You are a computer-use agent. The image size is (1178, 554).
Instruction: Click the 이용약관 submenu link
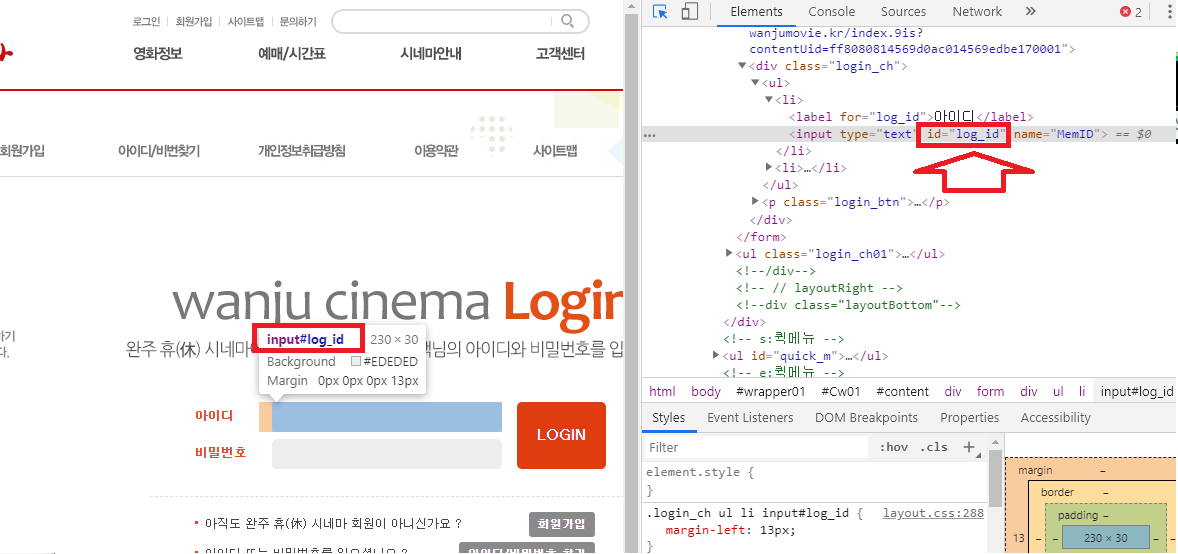[x=436, y=150]
